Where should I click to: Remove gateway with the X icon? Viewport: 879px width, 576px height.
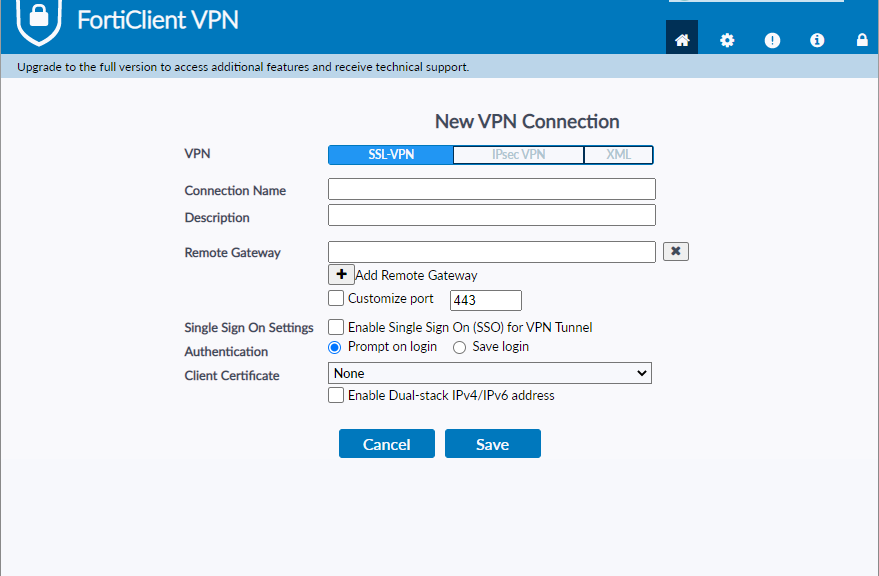pos(676,251)
